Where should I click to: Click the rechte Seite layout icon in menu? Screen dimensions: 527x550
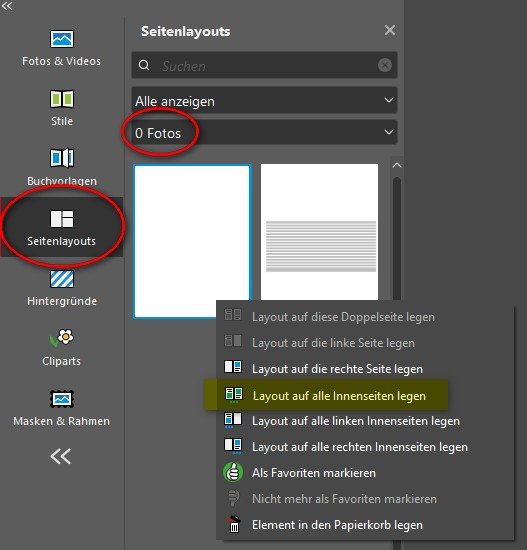pyautogui.click(x=233, y=367)
